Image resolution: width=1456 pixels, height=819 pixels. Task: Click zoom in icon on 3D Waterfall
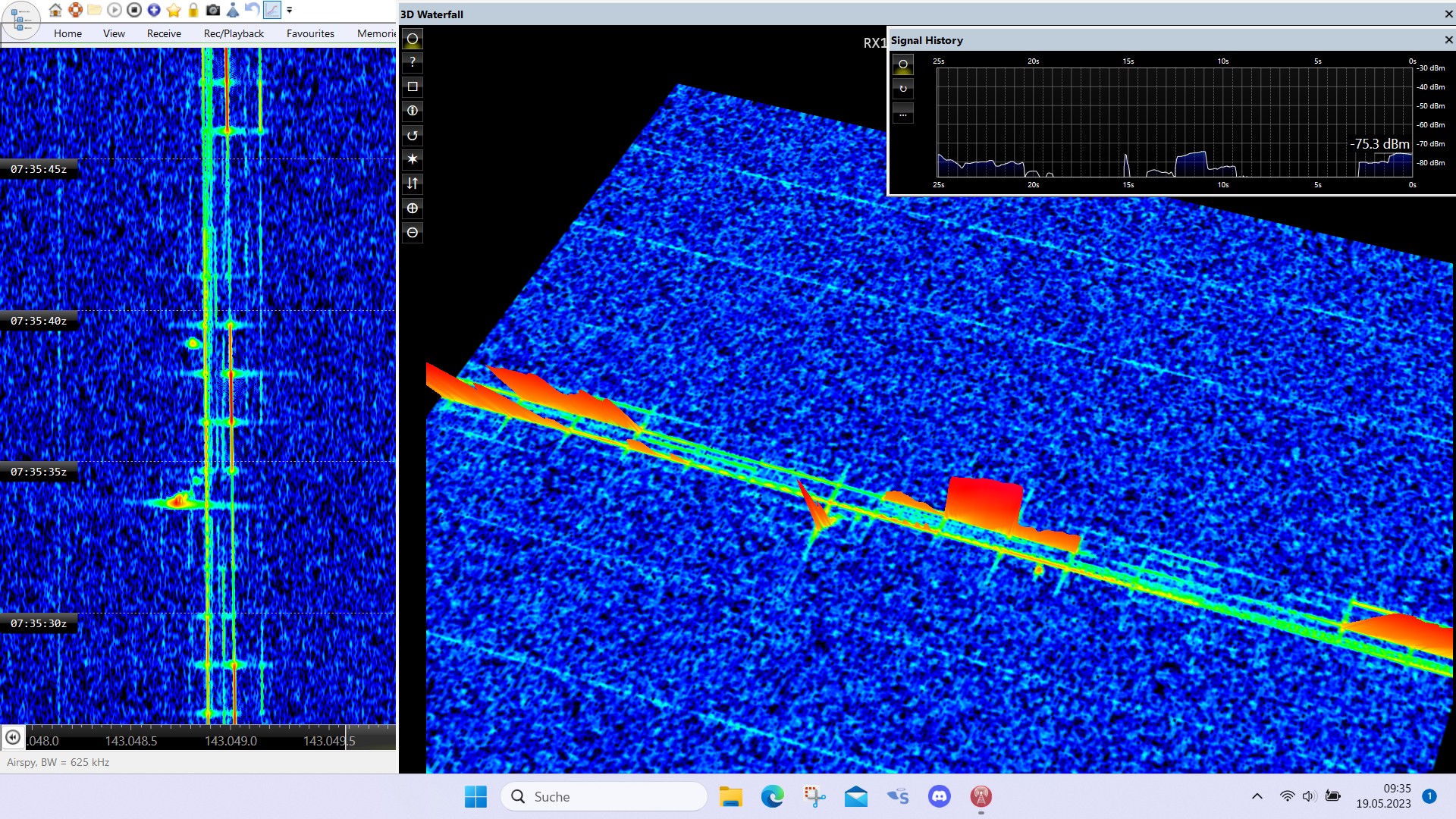coord(413,208)
